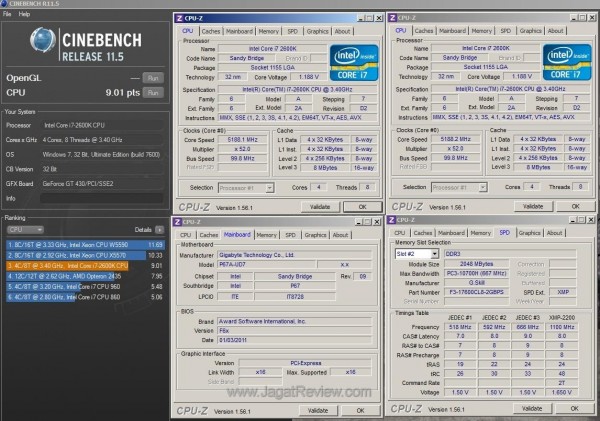Viewport: 600px width, 421px height.
Task: Expand the Slot #2 memory slot dropdown
Action: (x=417, y=254)
